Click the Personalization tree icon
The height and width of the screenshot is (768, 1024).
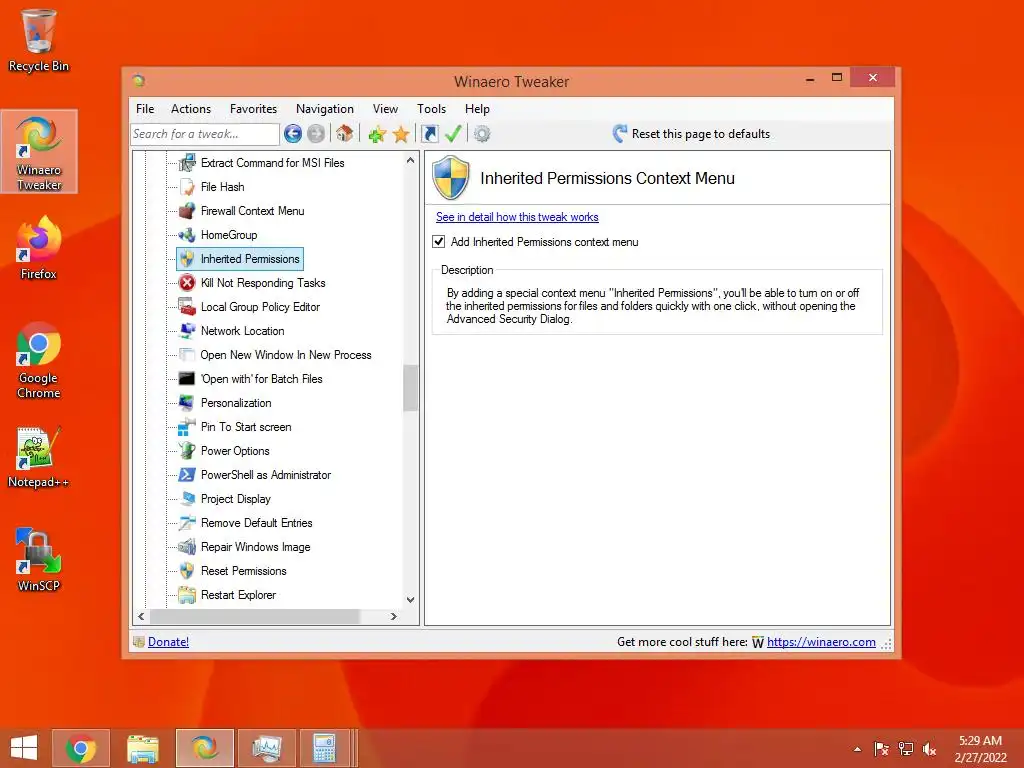click(x=187, y=403)
